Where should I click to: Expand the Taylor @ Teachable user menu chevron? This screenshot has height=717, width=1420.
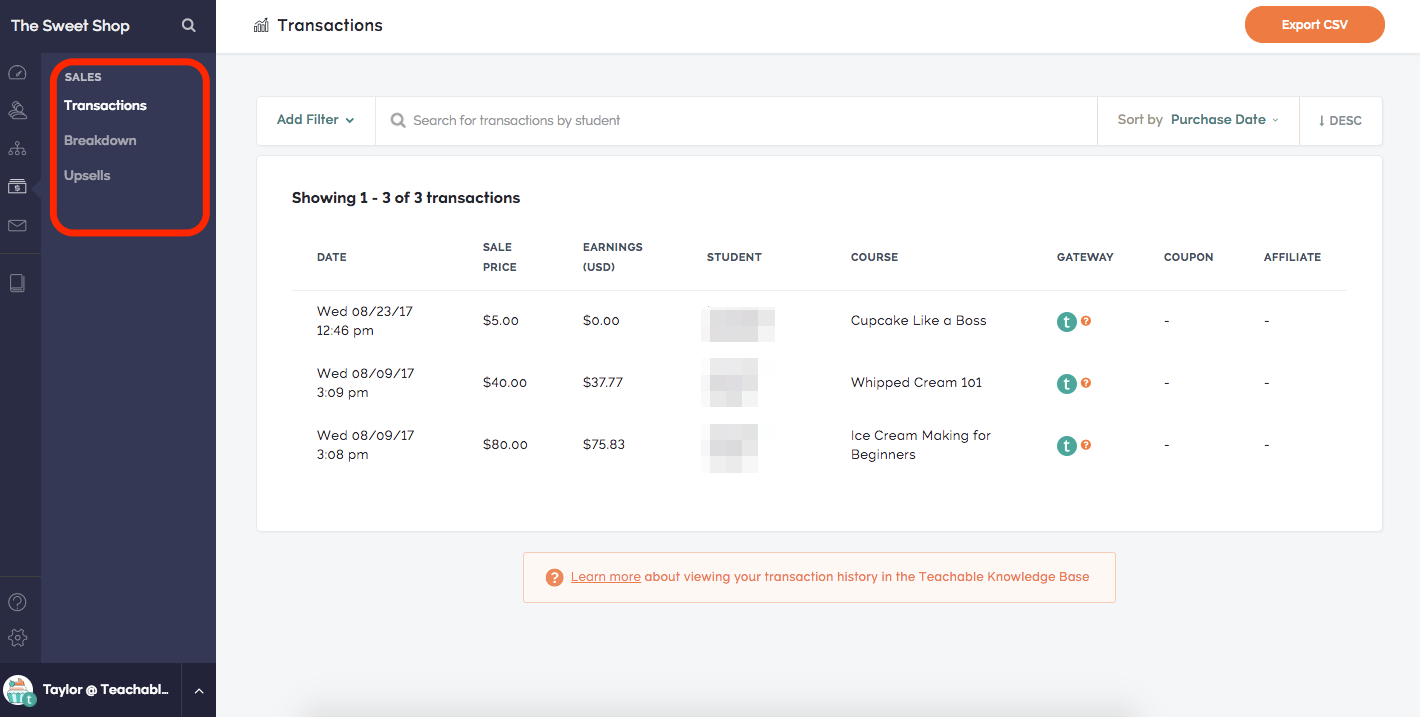point(198,691)
